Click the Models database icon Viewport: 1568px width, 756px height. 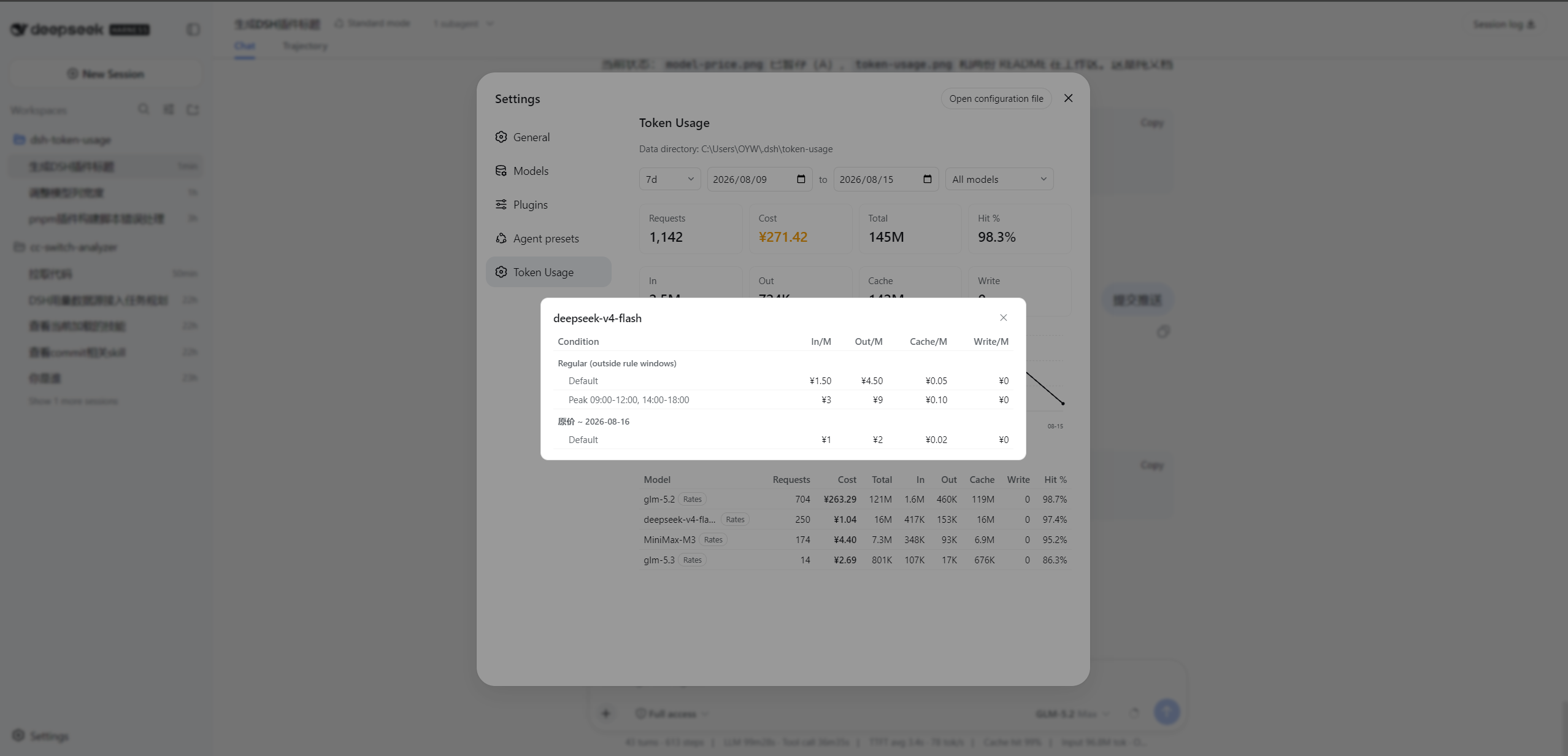coord(501,171)
